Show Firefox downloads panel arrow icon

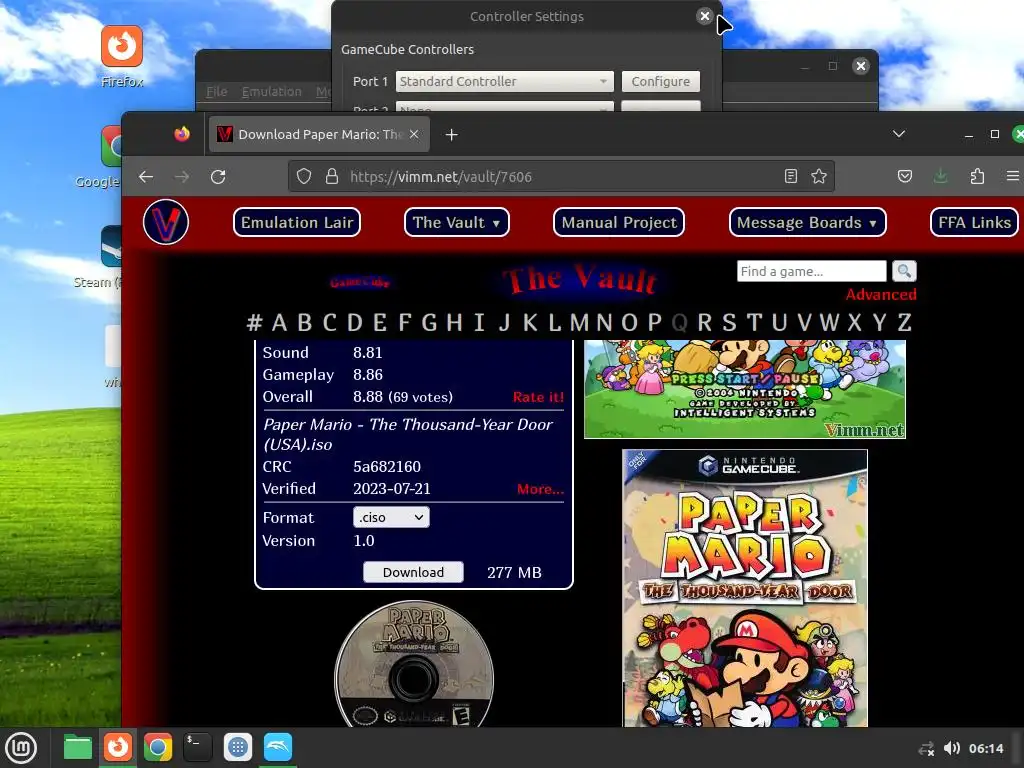940,176
